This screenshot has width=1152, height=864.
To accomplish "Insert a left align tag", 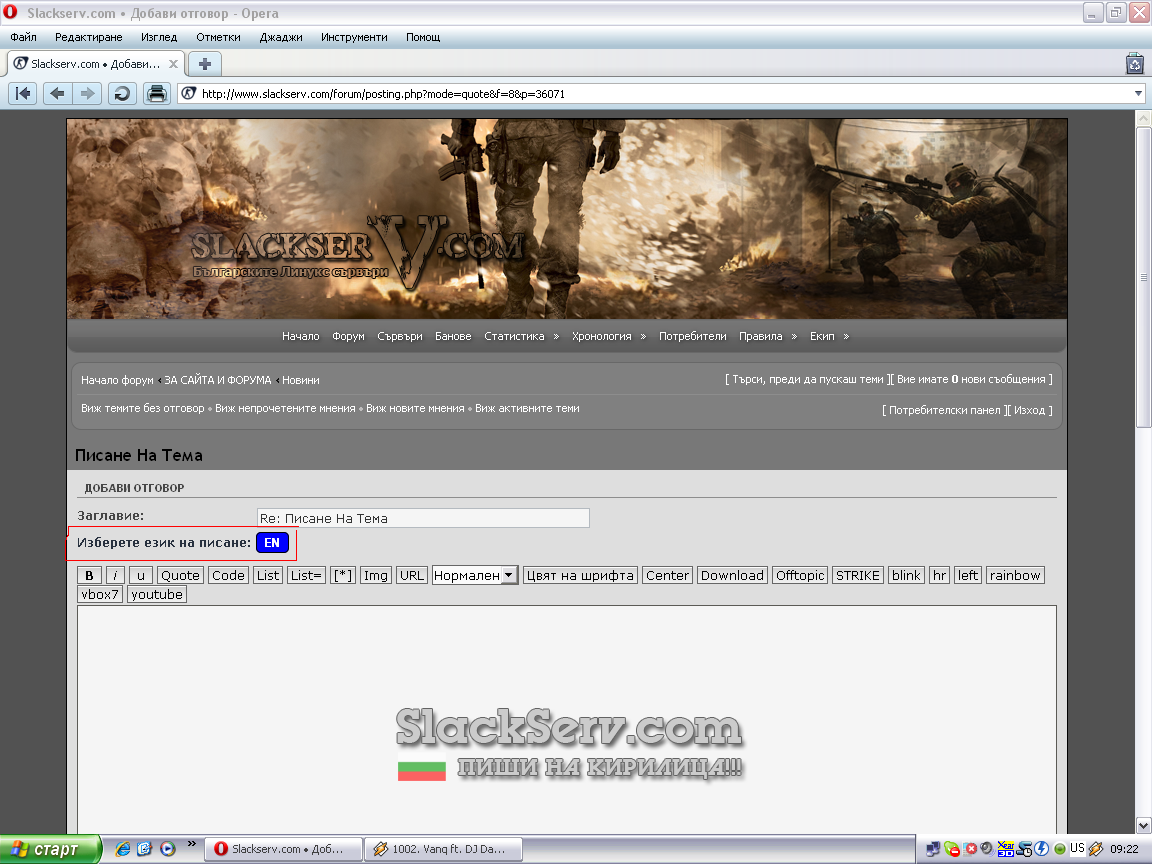I will coord(968,575).
